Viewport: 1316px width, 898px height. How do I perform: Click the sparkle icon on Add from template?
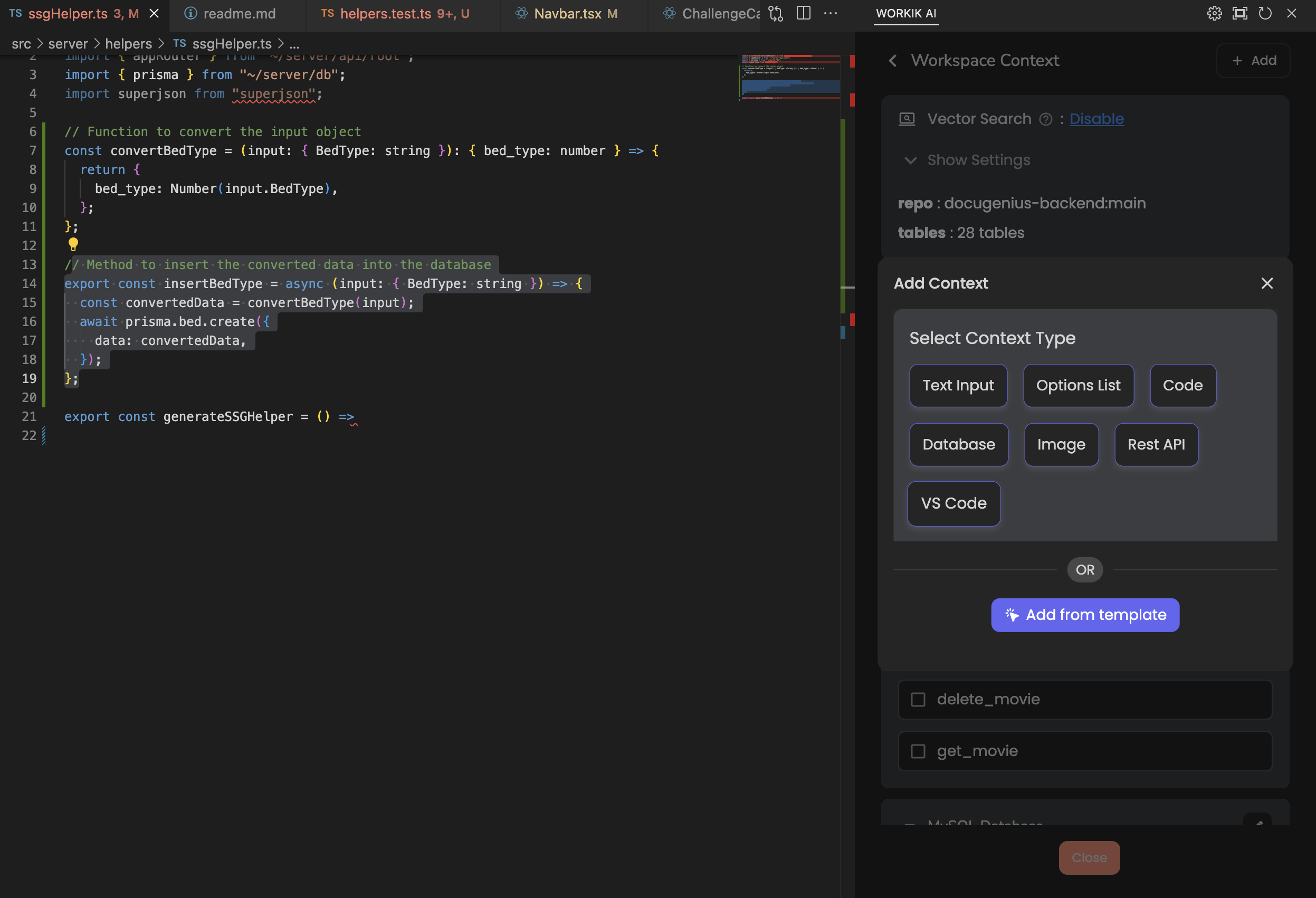tap(1012, 615)
